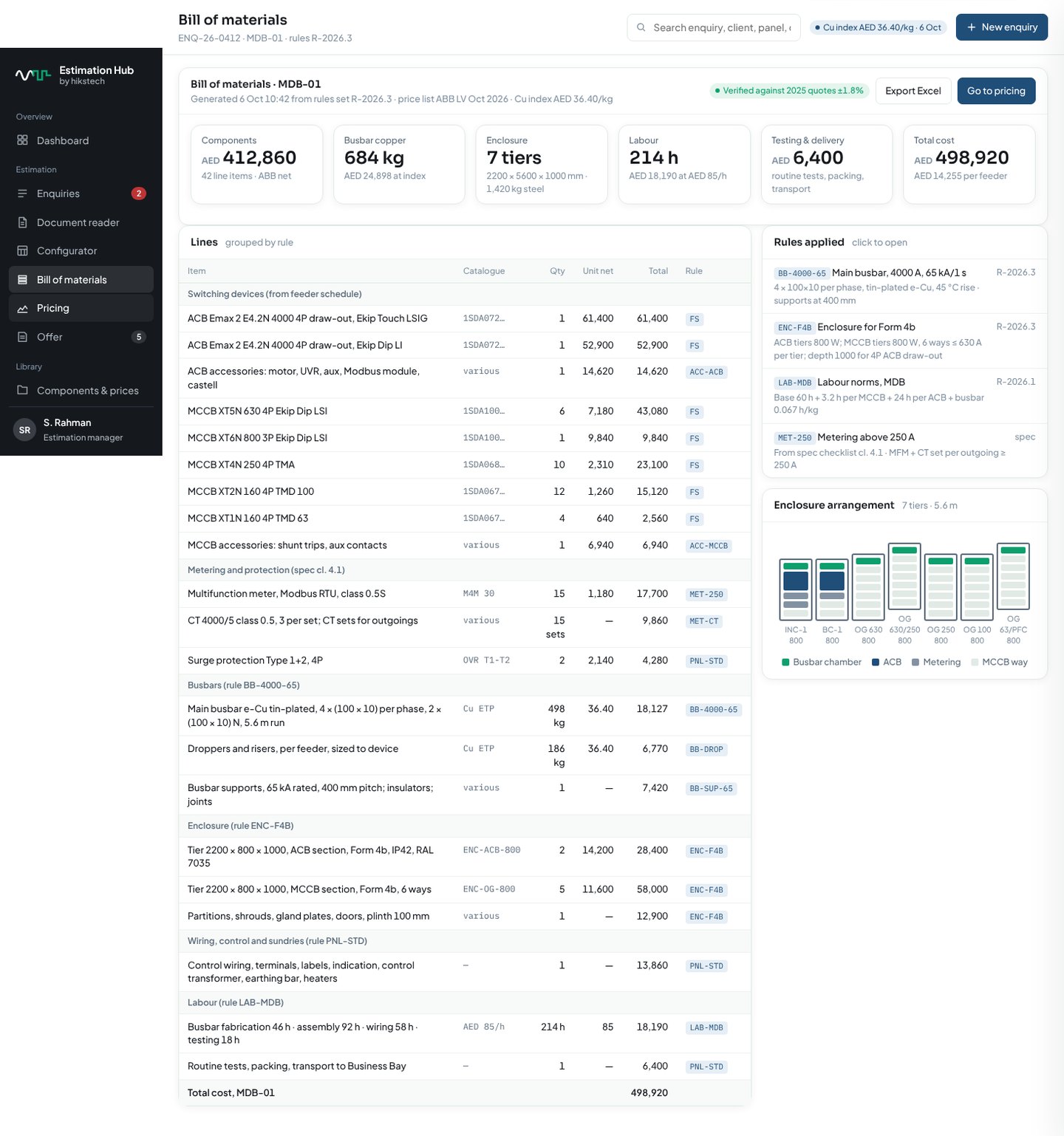Click the red Enquiries badge showing 2
1064x1136 pixels.
[x=138, y=194]
